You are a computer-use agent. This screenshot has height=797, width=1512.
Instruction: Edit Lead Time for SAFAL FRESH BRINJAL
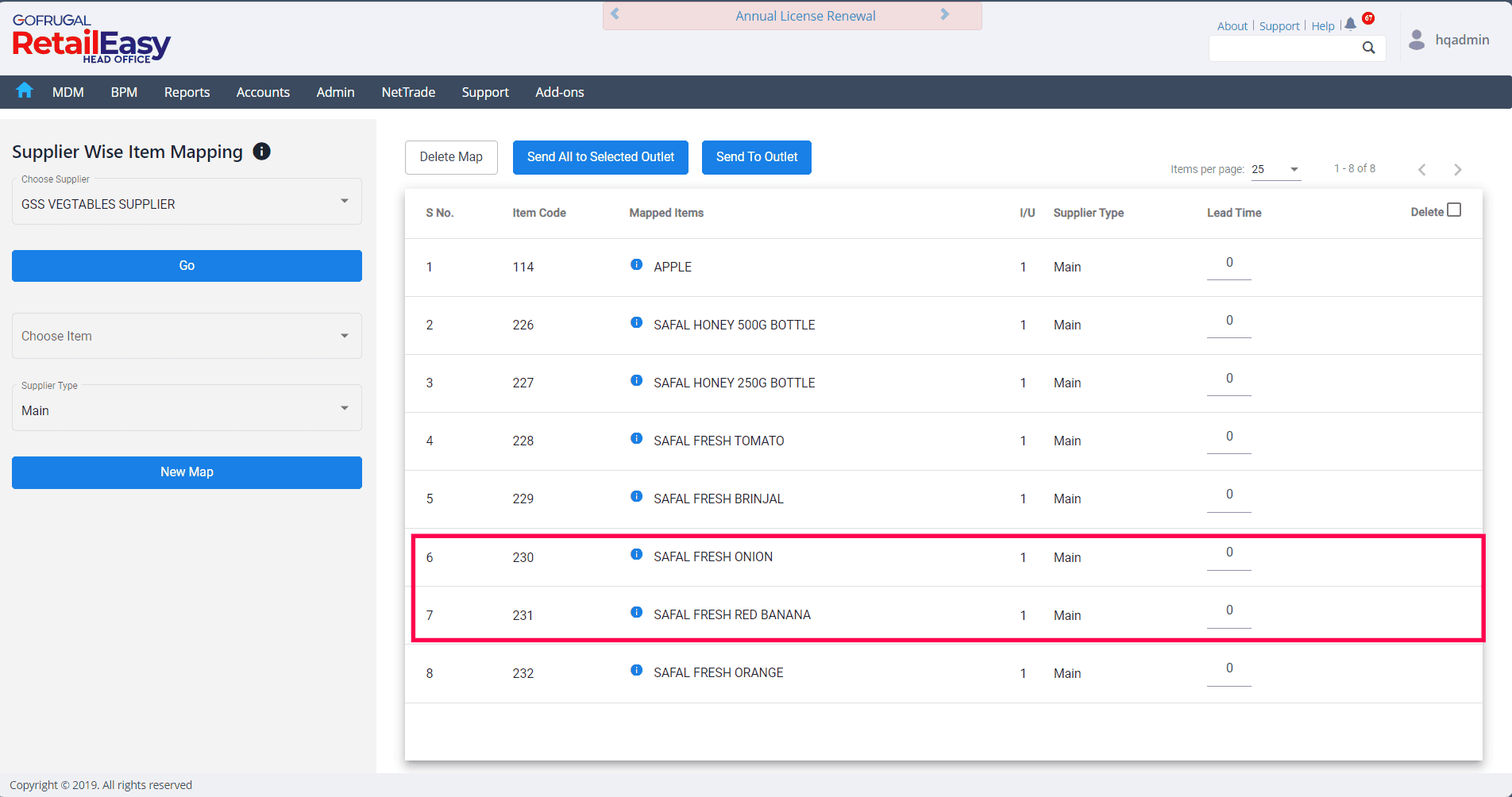click(1229, 495)
